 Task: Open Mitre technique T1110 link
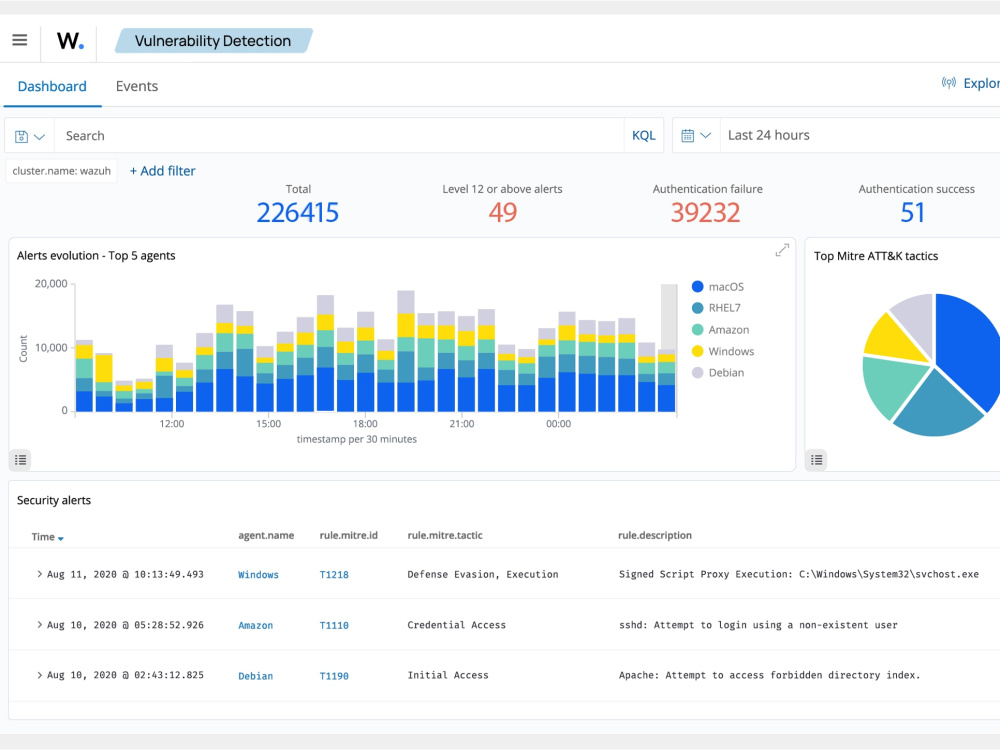334,626
